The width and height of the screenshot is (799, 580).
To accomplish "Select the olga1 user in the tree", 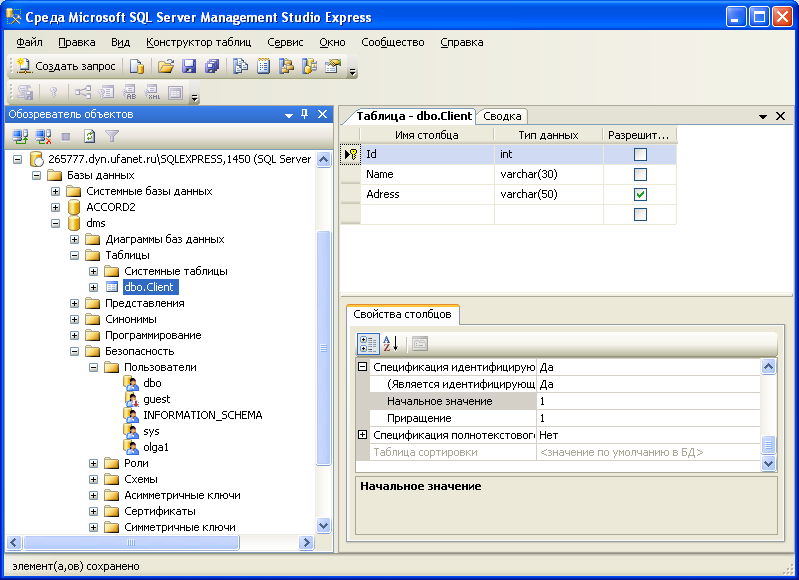I will [156, 447].
